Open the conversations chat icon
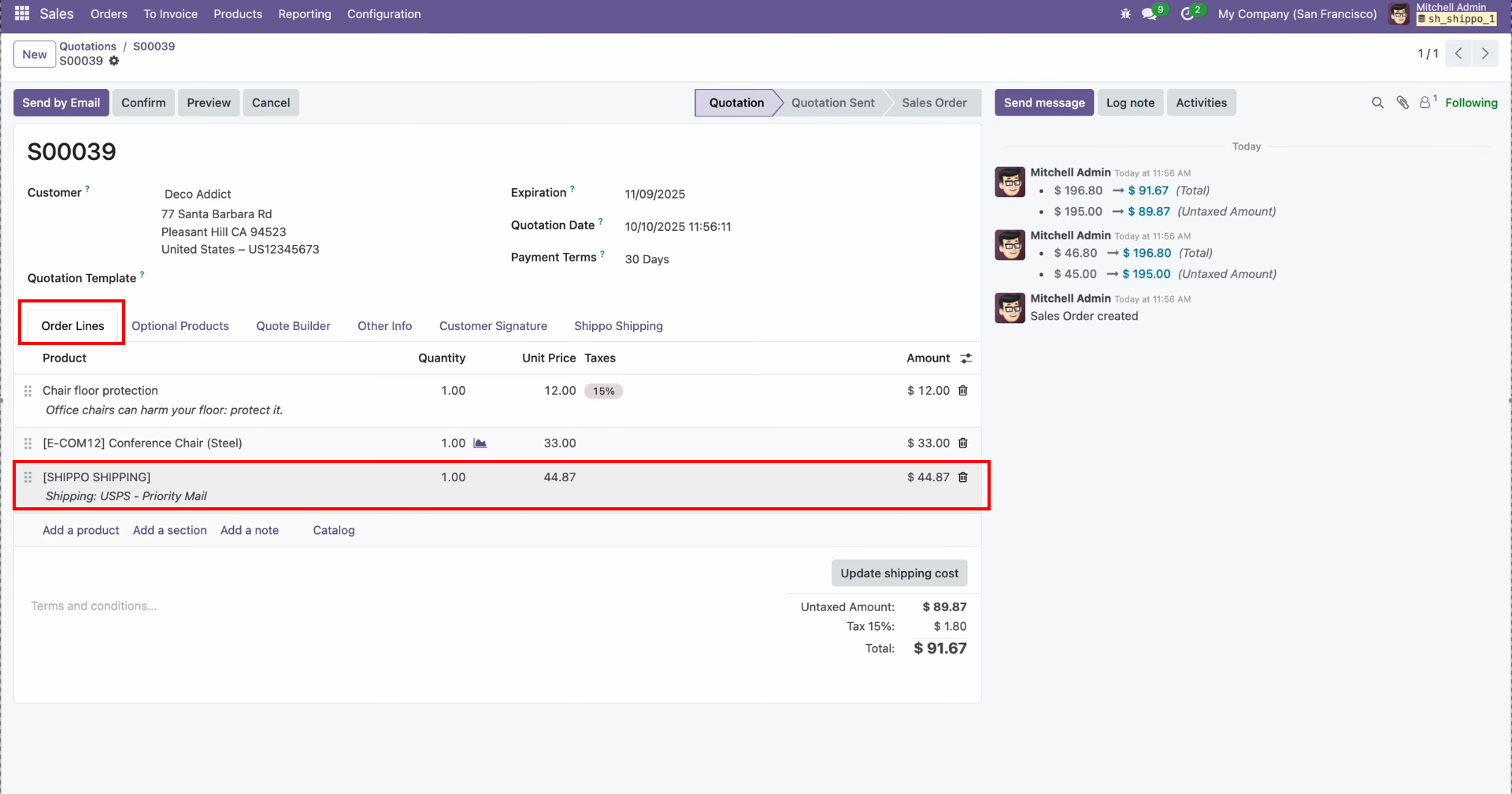The width and height of the screenshot is (1512, 794). 1150,14
